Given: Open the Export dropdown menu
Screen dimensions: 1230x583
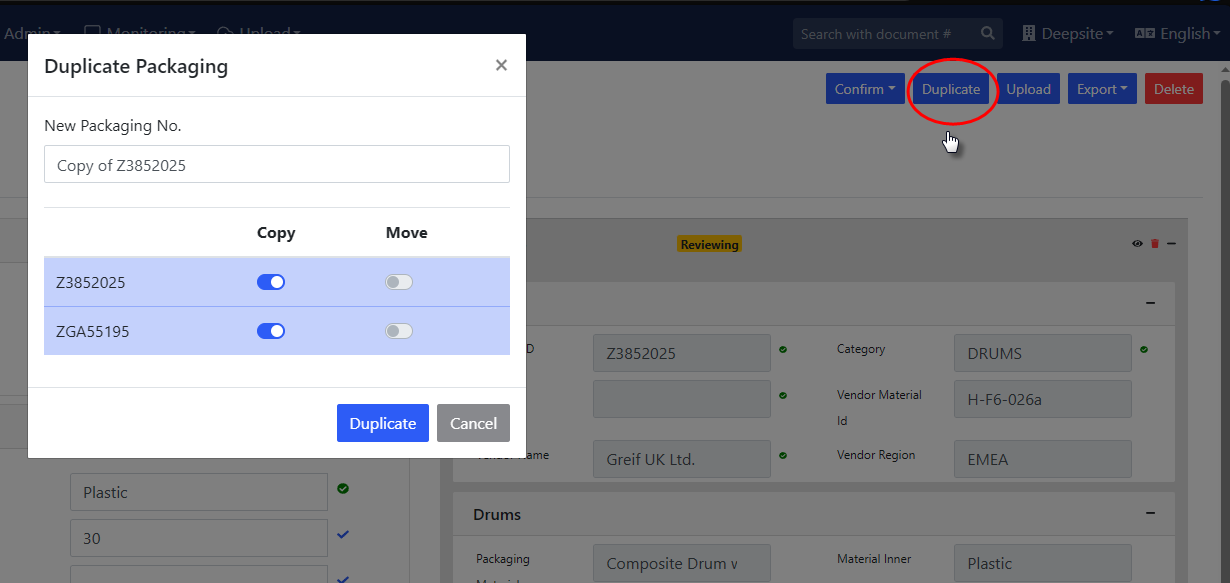Looking at the screenshot, I should (1101, 89).
